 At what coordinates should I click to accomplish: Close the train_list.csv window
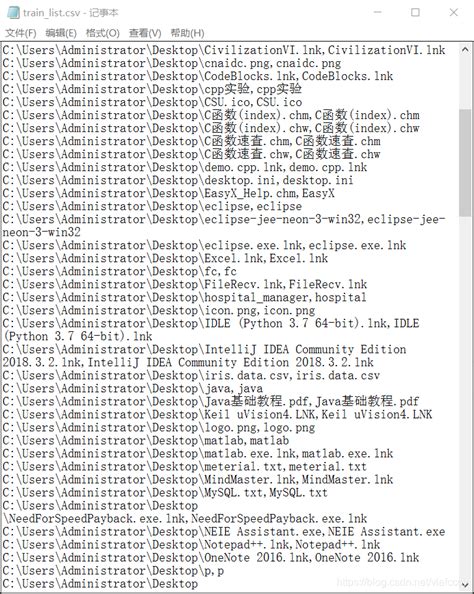pyautogui.click(x=454, y=13)
